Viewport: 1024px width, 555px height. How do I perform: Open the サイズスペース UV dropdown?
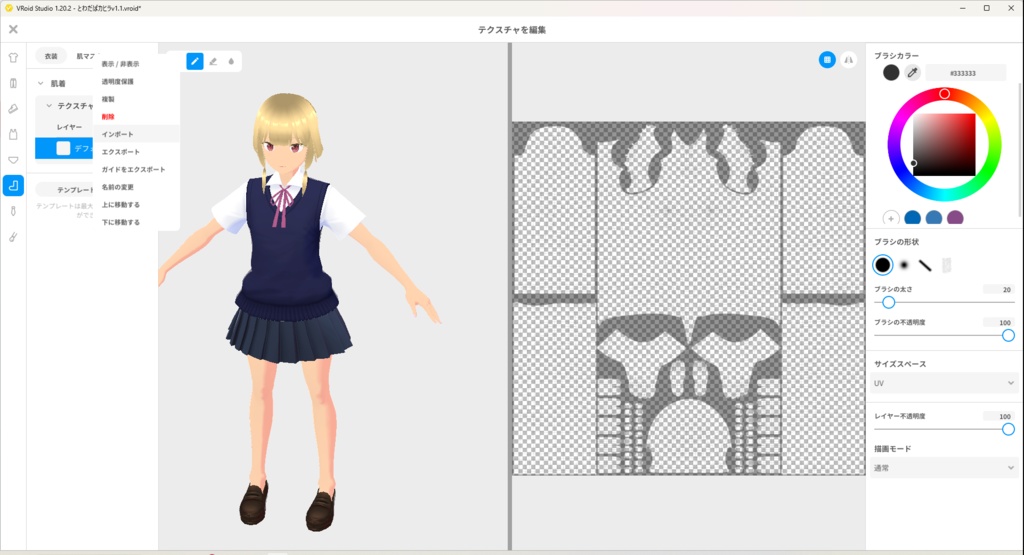(x=944, y=383)
